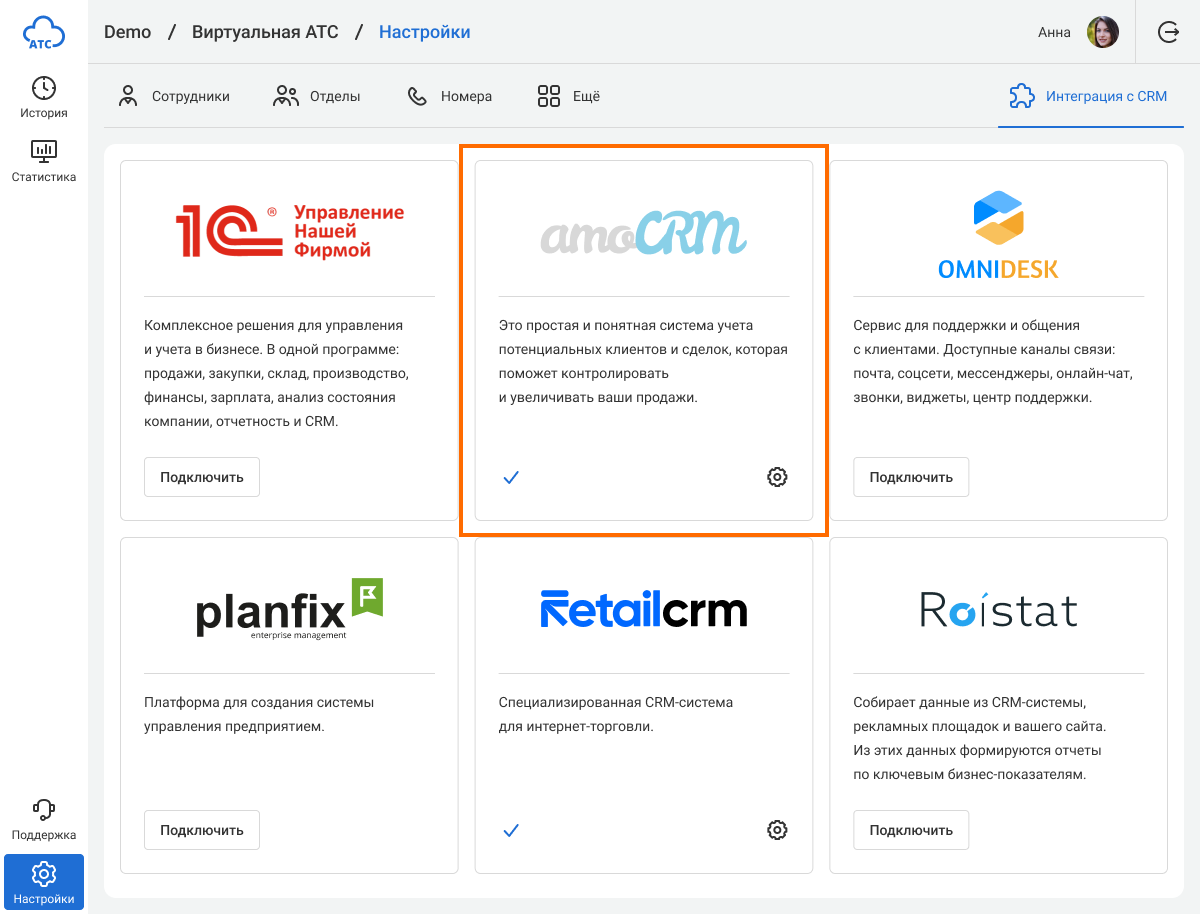Image resolution: width=1200 pixels, height=914 pixels.
Task: Switch to the Отделы tab
Action: 317,96
